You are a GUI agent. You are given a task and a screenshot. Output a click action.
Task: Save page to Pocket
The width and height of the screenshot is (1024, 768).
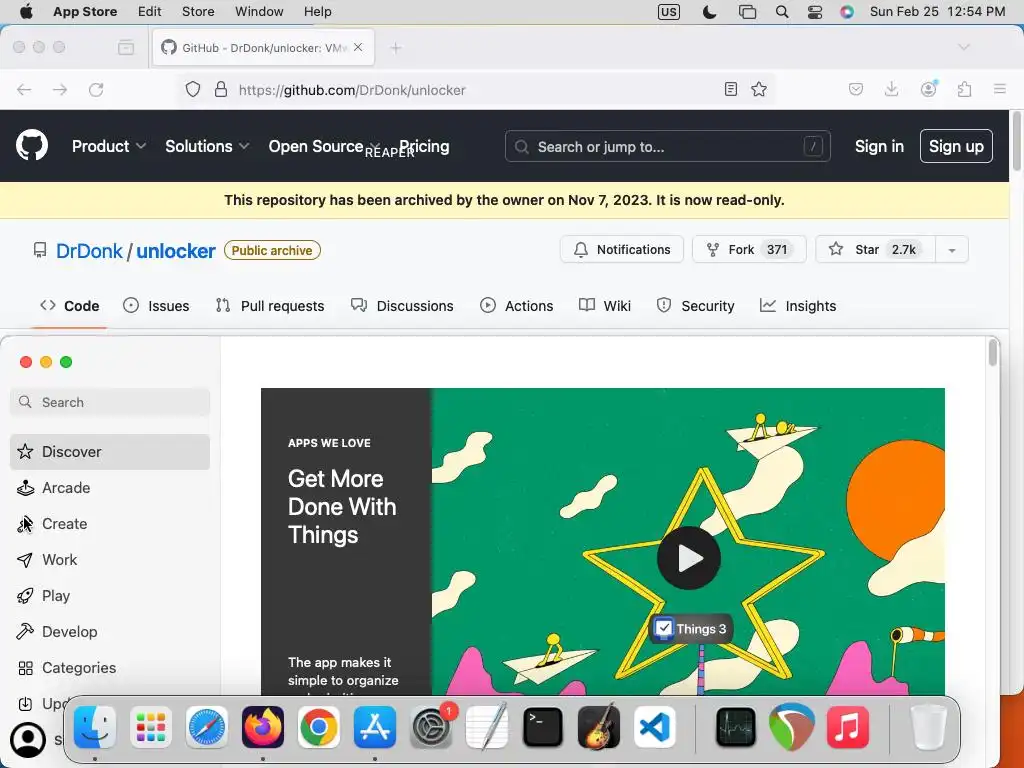[x=856, y=89]
